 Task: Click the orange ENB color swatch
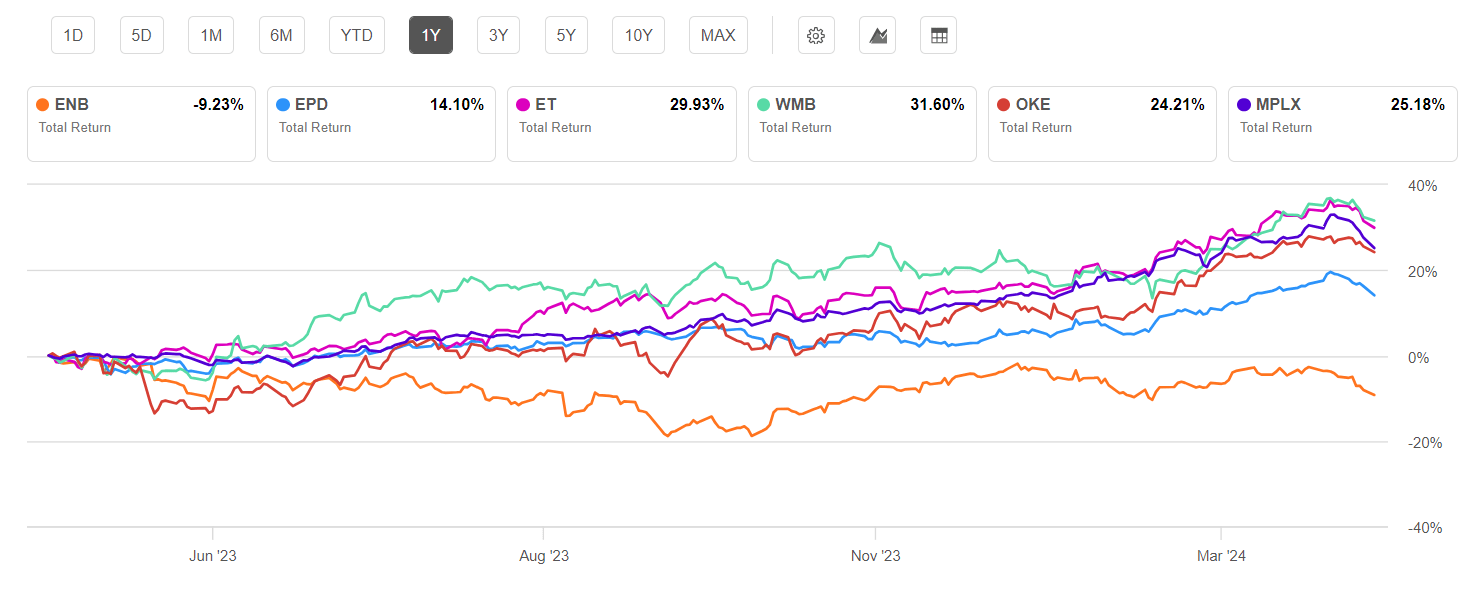click(x=43, y=104)
